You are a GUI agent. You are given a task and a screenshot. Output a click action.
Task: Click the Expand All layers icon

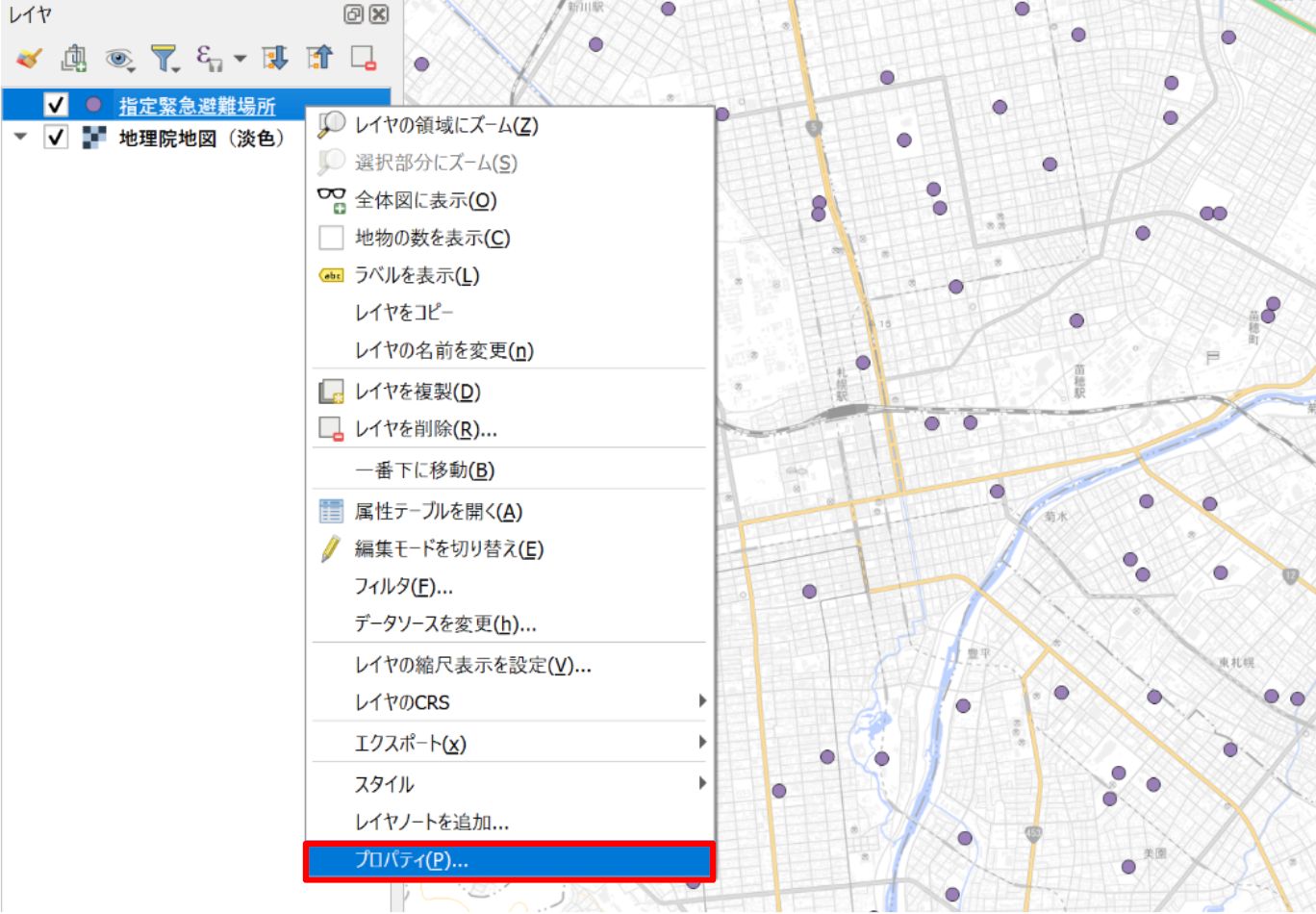(275, 59)
